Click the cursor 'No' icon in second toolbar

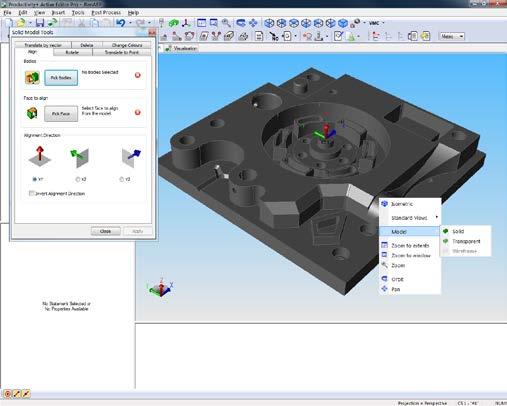(274, 36)
